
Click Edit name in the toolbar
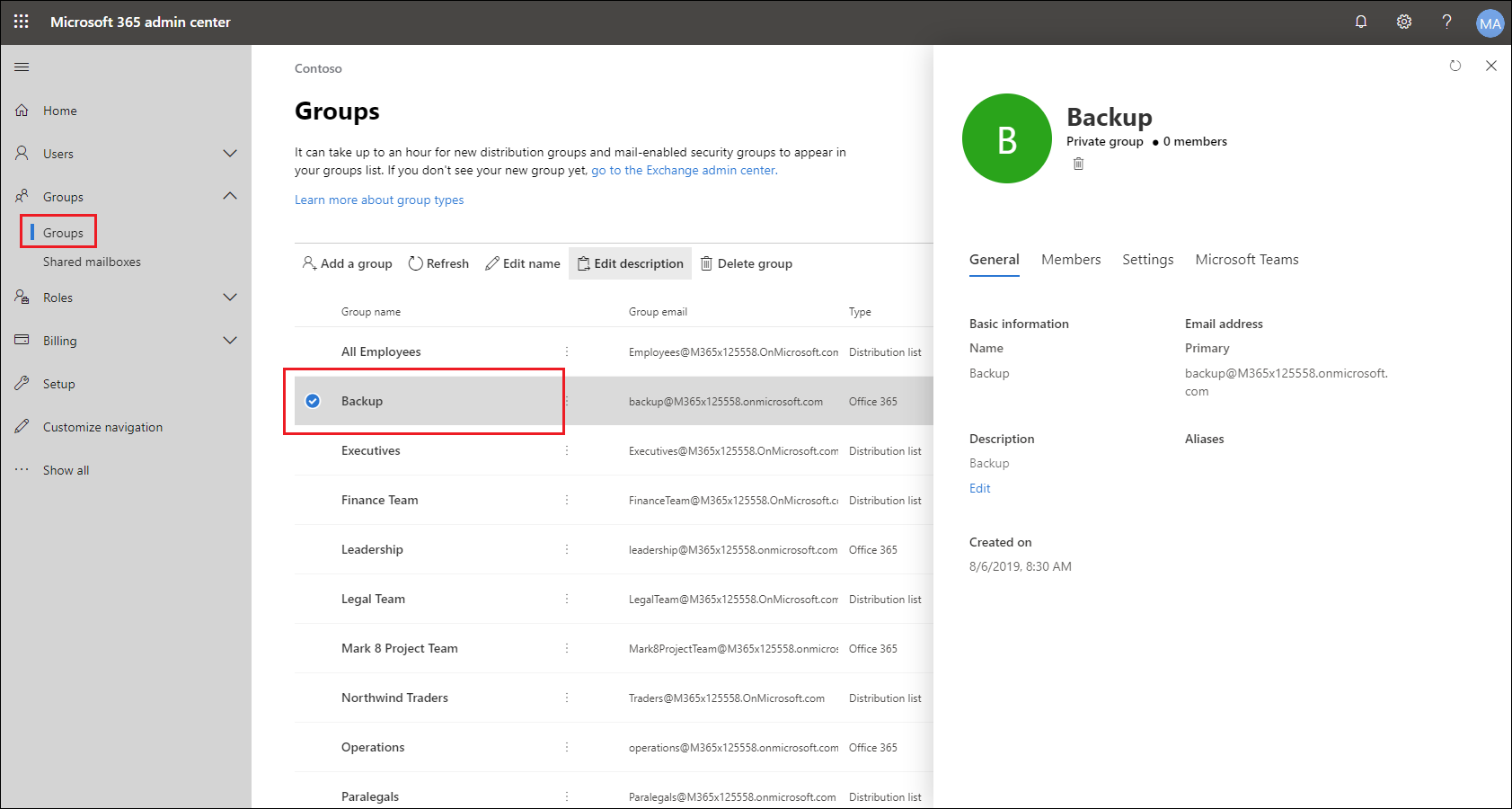[522, 263]
